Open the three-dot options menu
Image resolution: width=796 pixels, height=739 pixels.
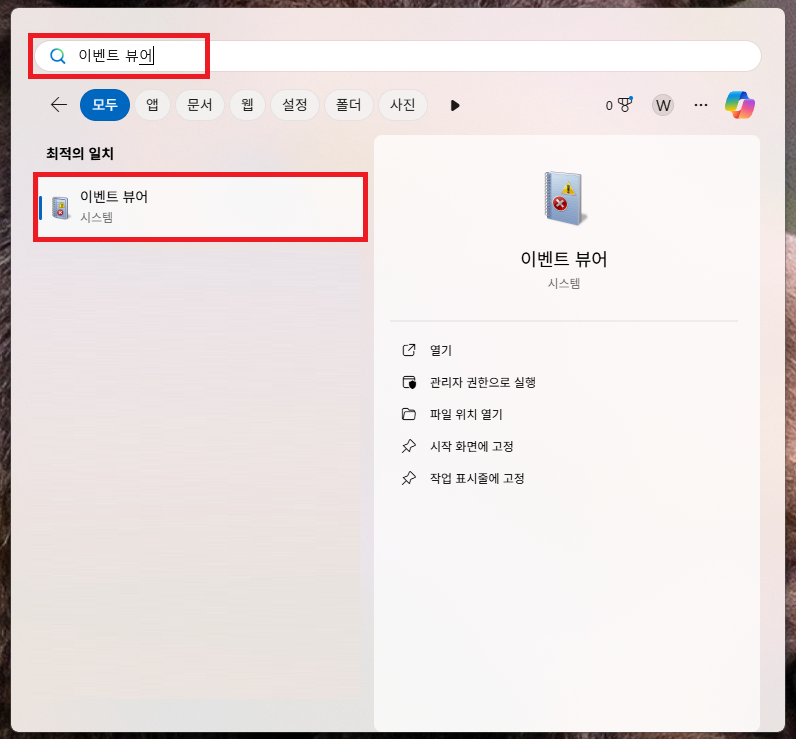pos(701,105)
